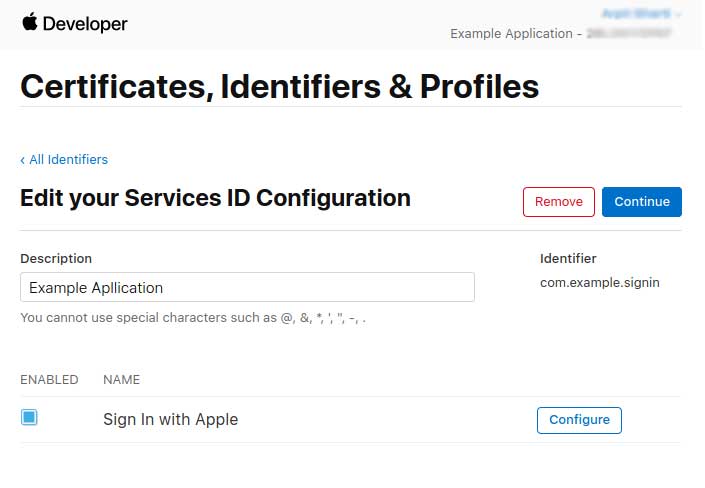
Task: Click the account menu chevron arrow
Action: 678,14
